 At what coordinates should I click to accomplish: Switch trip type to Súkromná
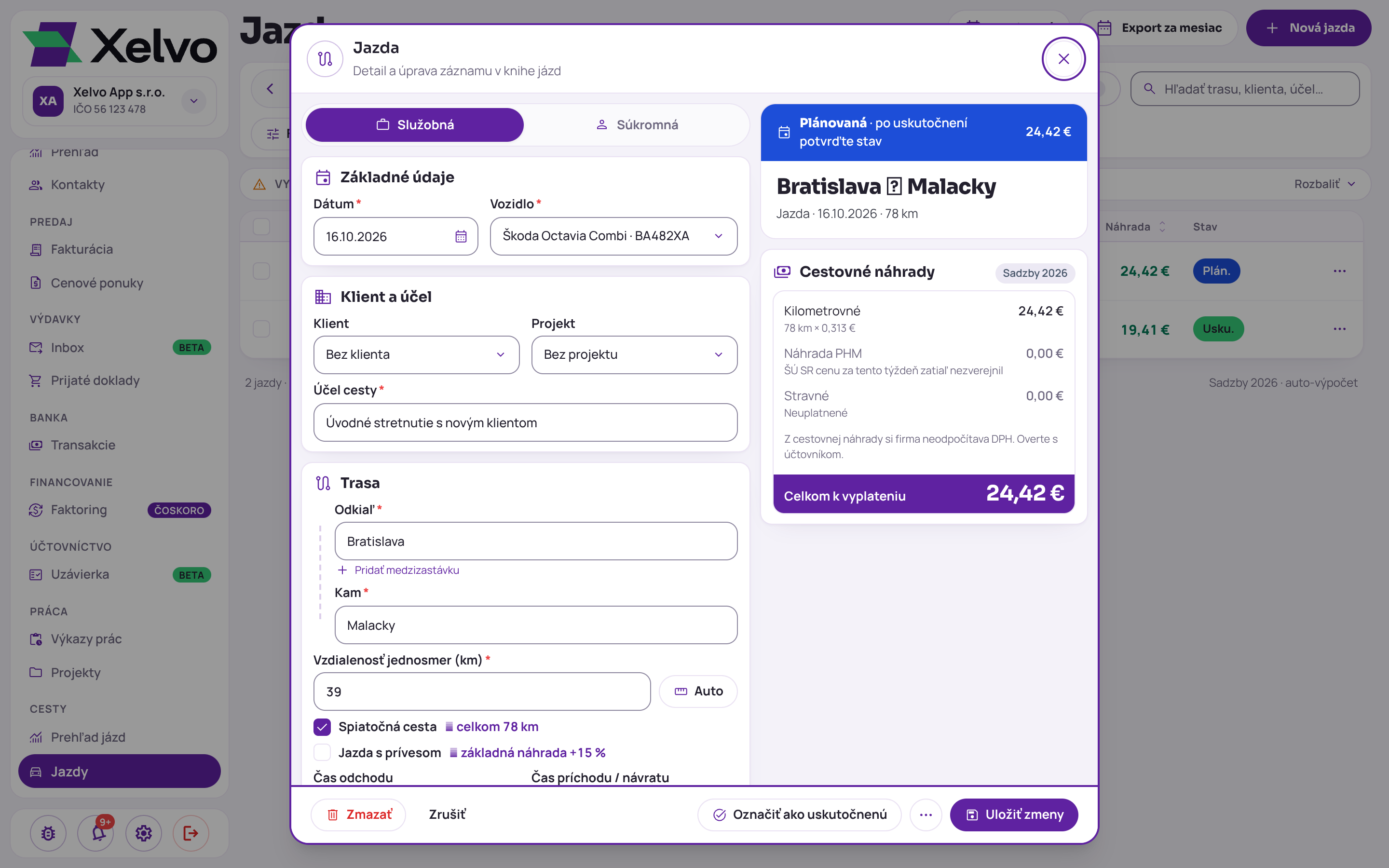pos(637,124)
